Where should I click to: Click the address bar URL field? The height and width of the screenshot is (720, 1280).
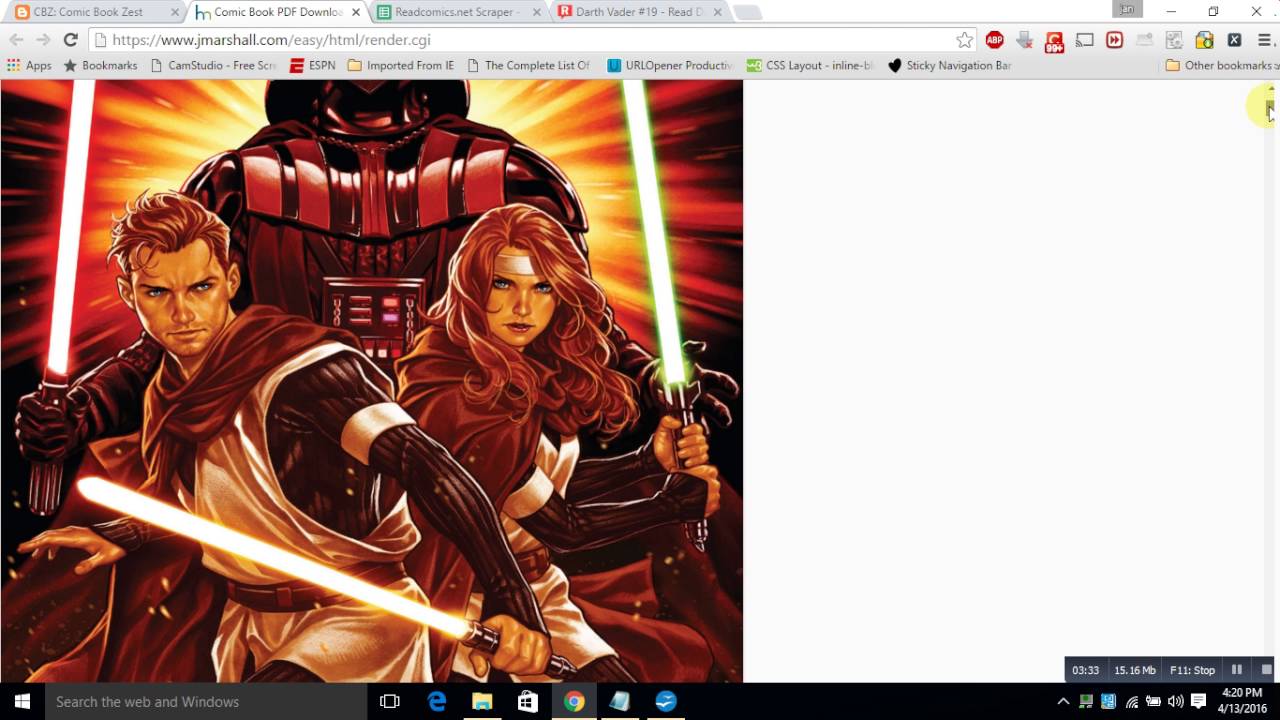tap(530, 40)
